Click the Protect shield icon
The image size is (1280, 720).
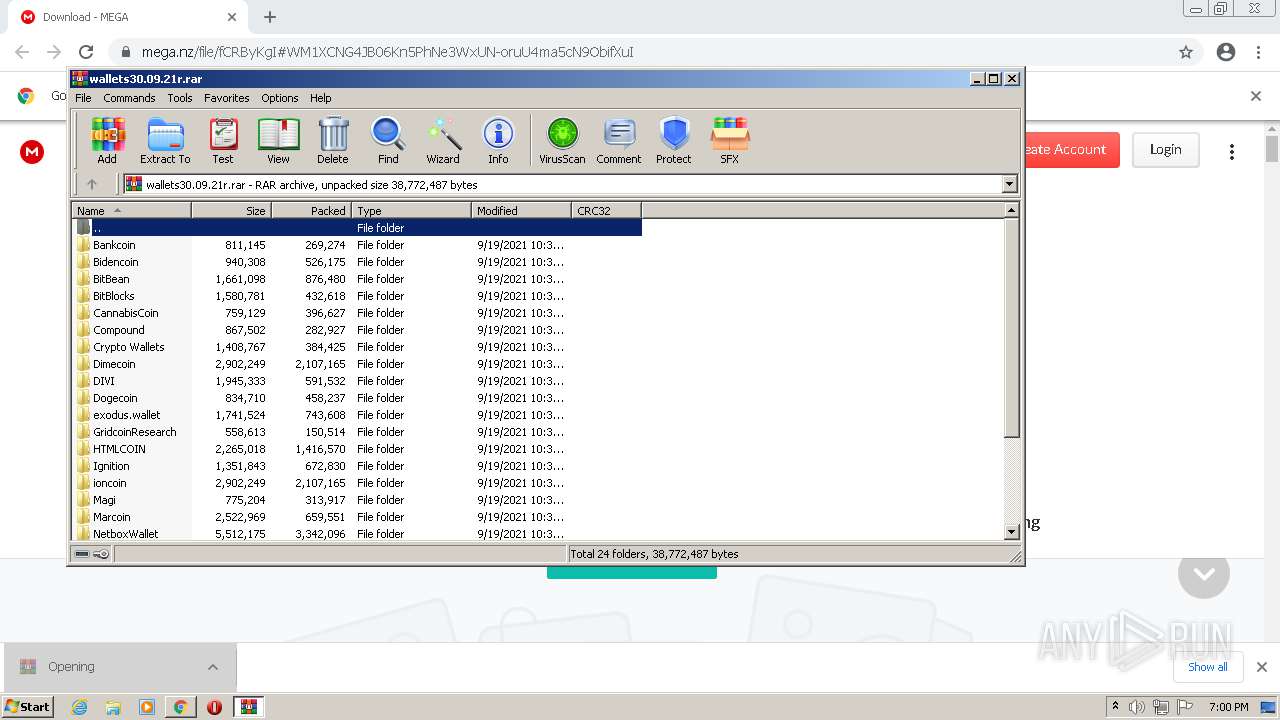(674, 141)
